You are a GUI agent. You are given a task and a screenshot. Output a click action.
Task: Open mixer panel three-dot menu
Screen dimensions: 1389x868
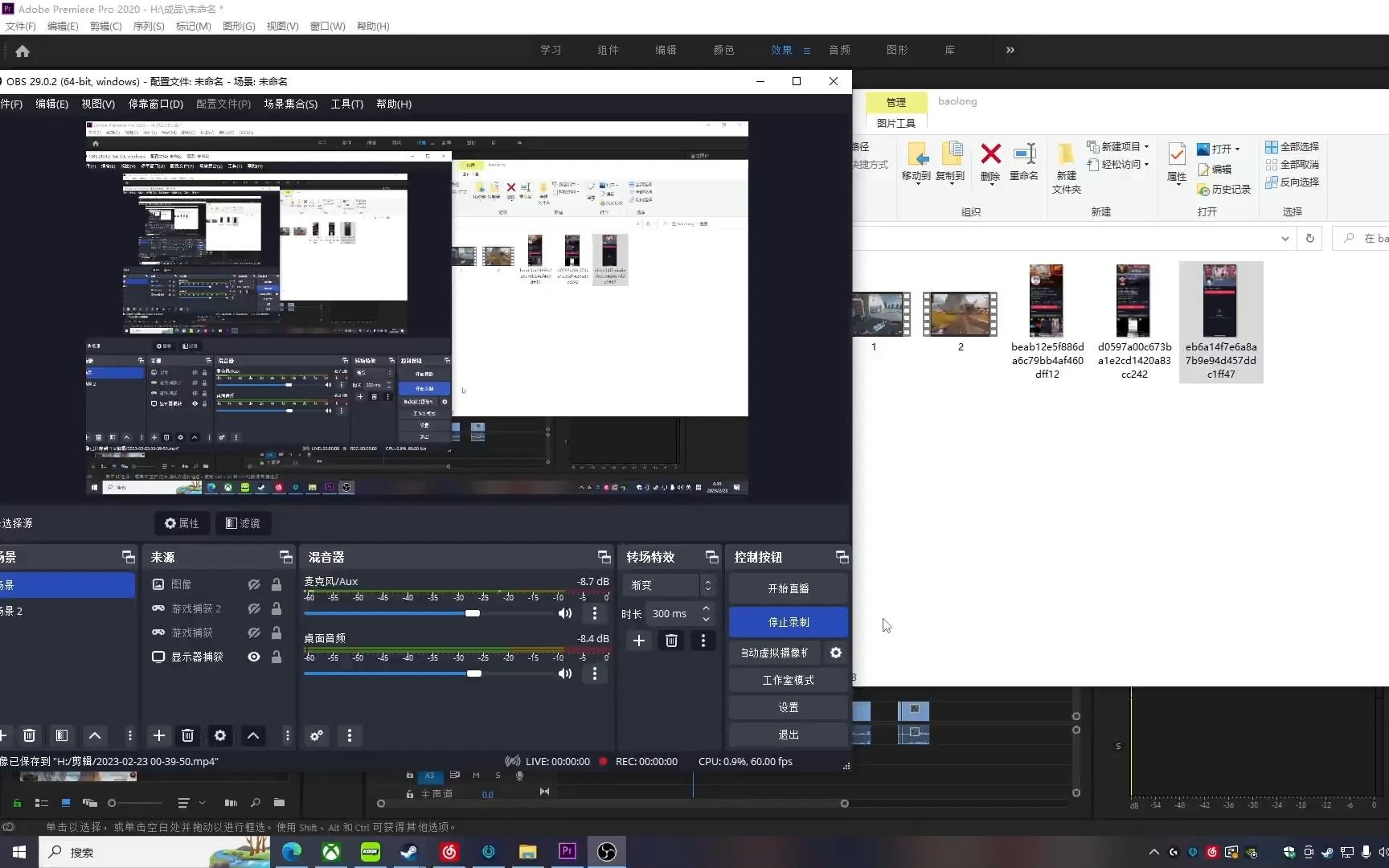(349, 735)
